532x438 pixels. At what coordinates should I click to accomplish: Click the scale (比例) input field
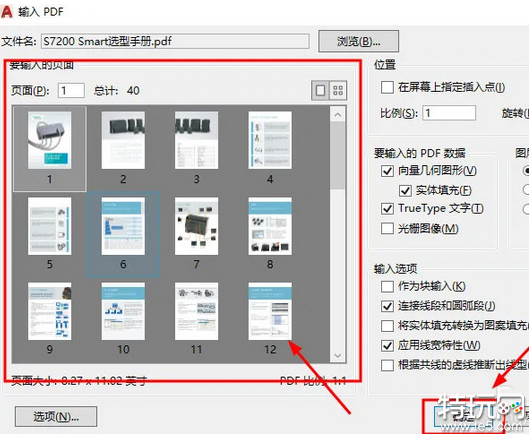click(449, 113)
